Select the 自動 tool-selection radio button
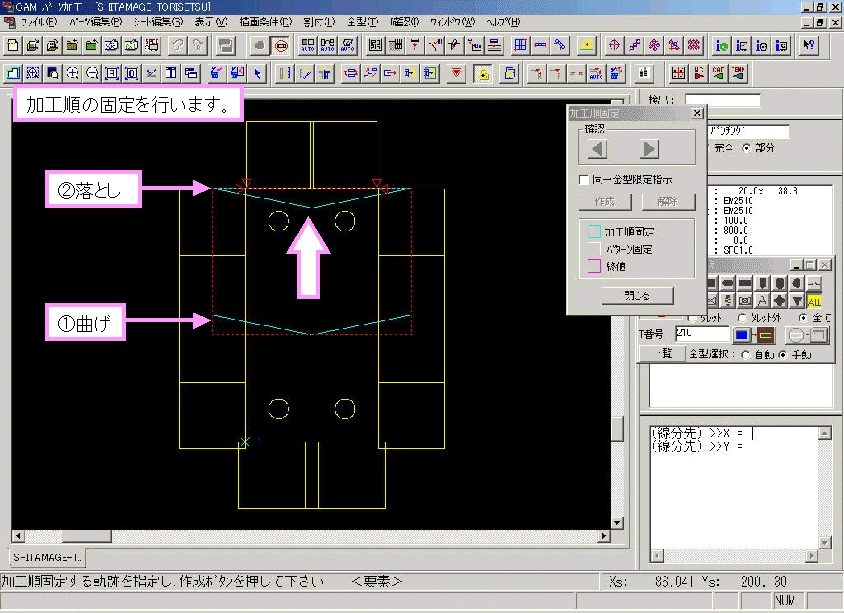This screenshot has height=613, width=844. [x=745, y=355]
